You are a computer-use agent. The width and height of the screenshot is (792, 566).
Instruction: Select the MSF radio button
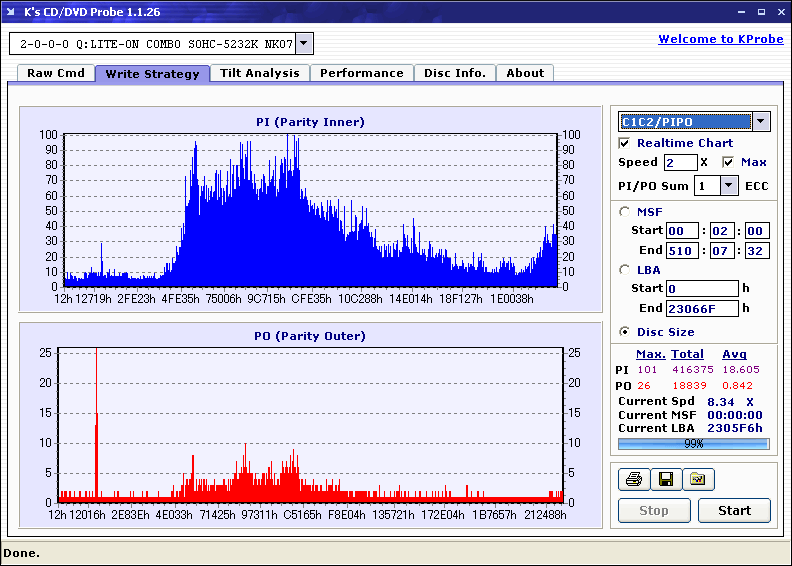coord(625,211)
